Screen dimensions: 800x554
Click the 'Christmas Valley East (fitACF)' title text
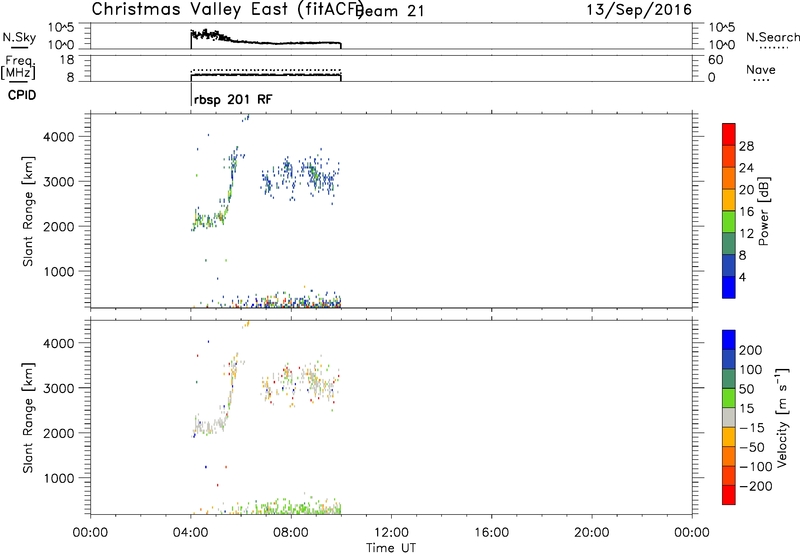227,10
